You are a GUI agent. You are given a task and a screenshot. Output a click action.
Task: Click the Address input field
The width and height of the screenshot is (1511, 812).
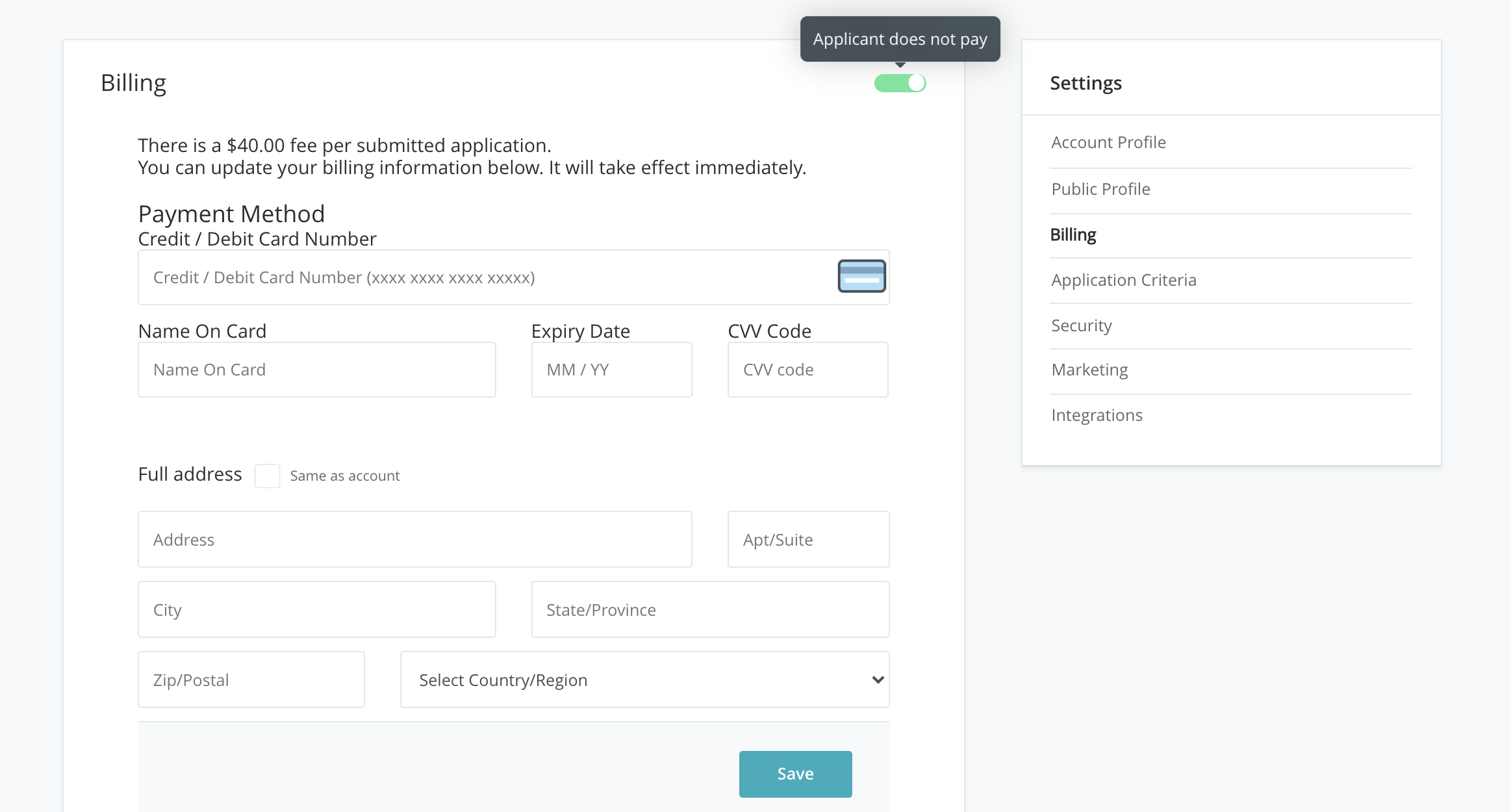point(414,539)
